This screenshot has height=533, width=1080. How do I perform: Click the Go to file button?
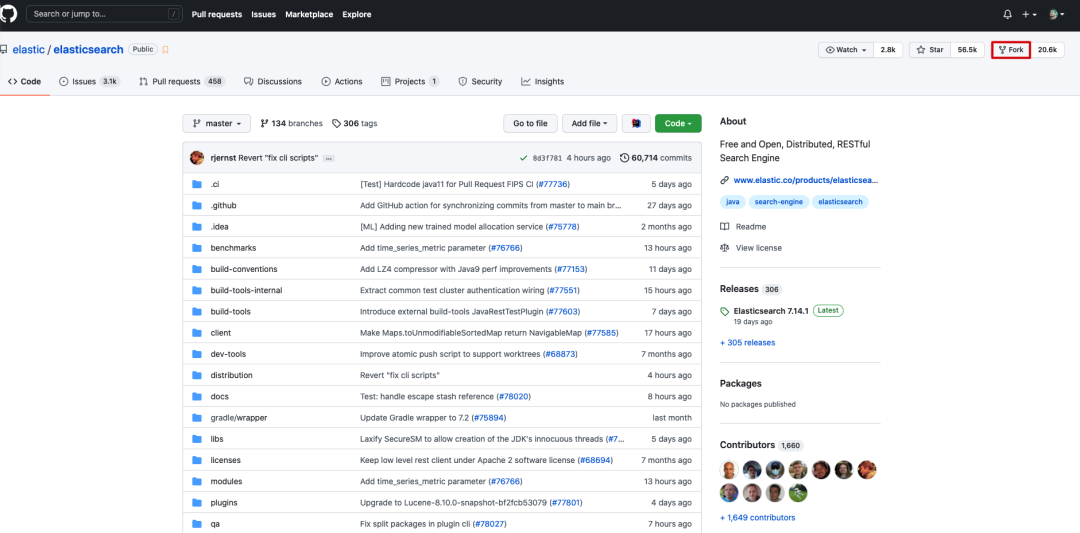tap(530, 123)
